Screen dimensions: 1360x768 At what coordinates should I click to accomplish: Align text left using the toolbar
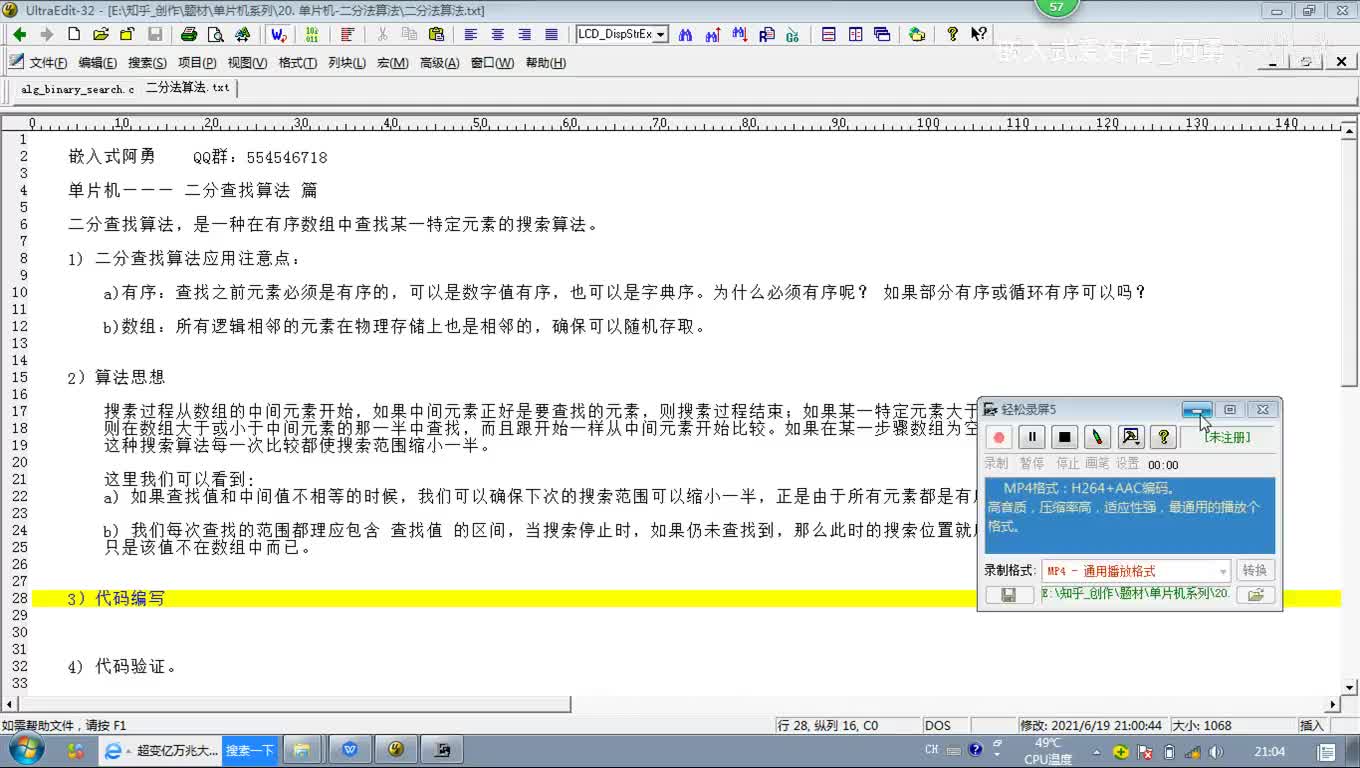(x=471, y=34)
